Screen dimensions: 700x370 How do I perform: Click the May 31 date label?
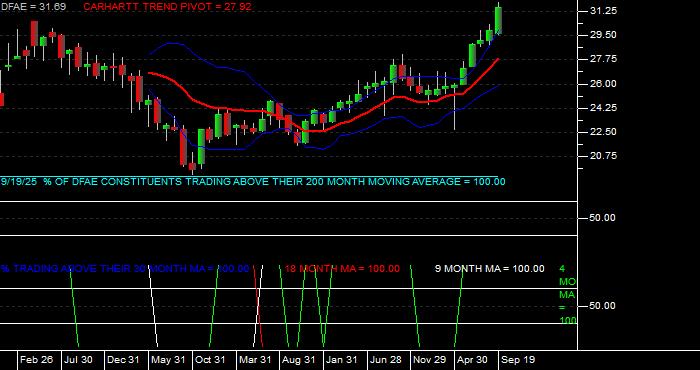pyautogui.click(x=167, y=360)
